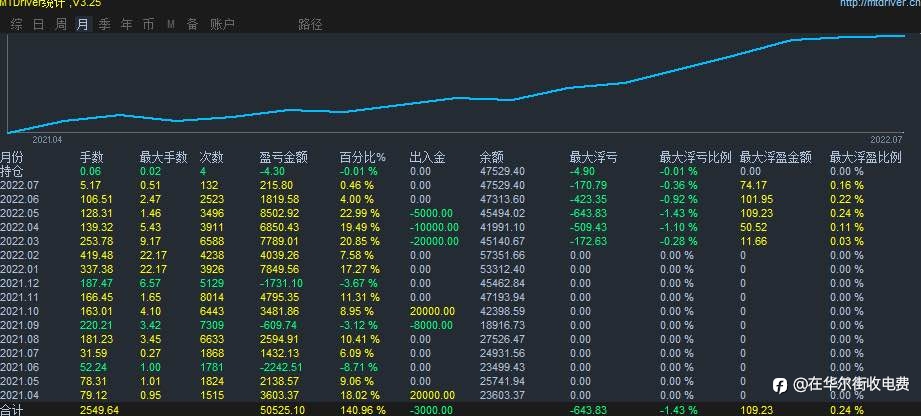This screenshot has width=921, height=416.
Task: Select the 2021.12 month row
Action: point(460,283)
